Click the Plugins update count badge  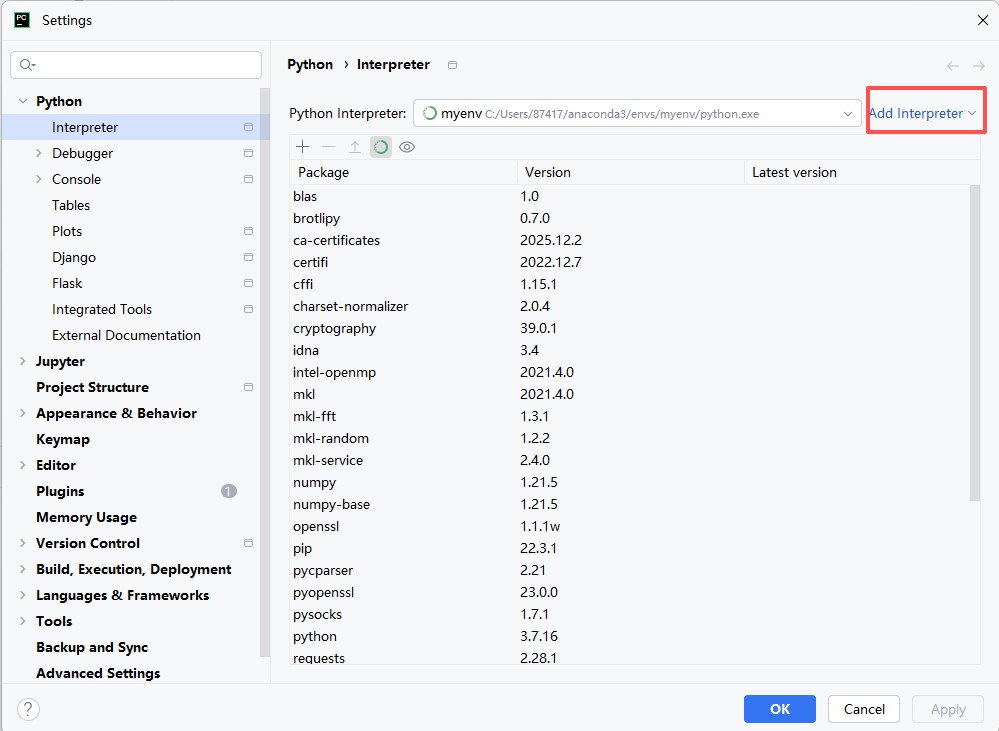[x=229, y=491]
